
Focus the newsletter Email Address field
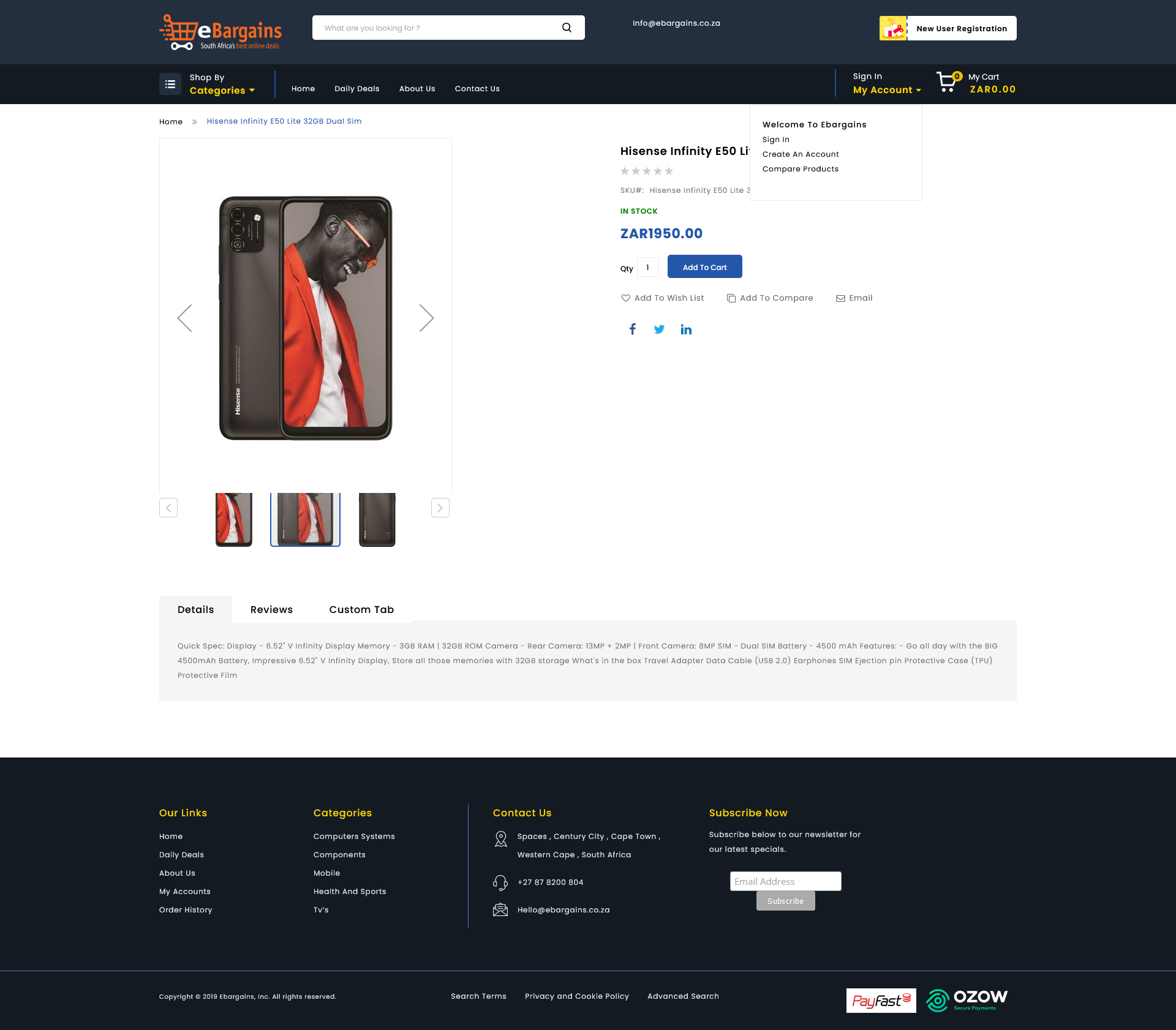click(786, 881)
